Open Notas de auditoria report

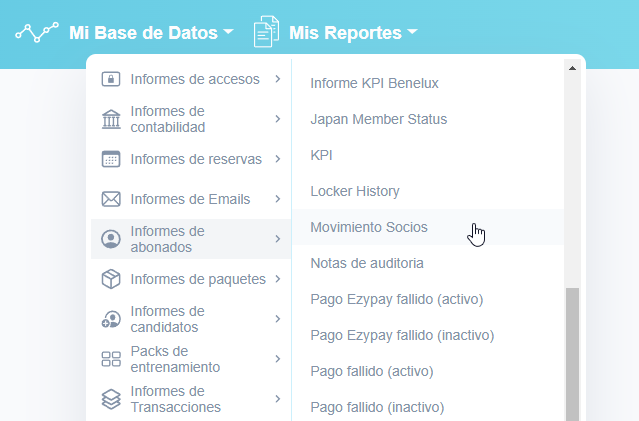pos(367,263)
